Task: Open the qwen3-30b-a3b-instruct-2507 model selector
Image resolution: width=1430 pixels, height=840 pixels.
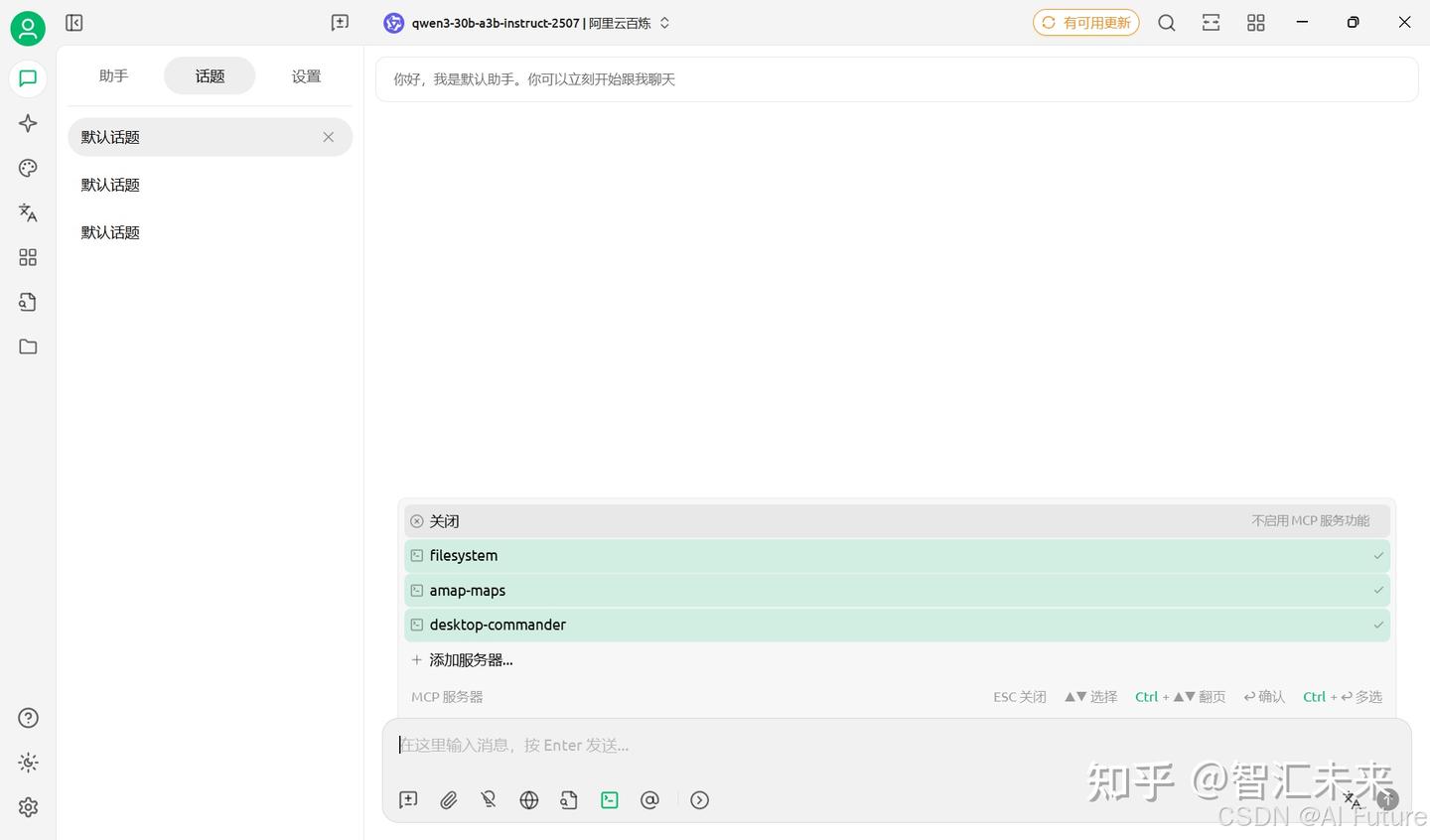Action: click(527, 23)
